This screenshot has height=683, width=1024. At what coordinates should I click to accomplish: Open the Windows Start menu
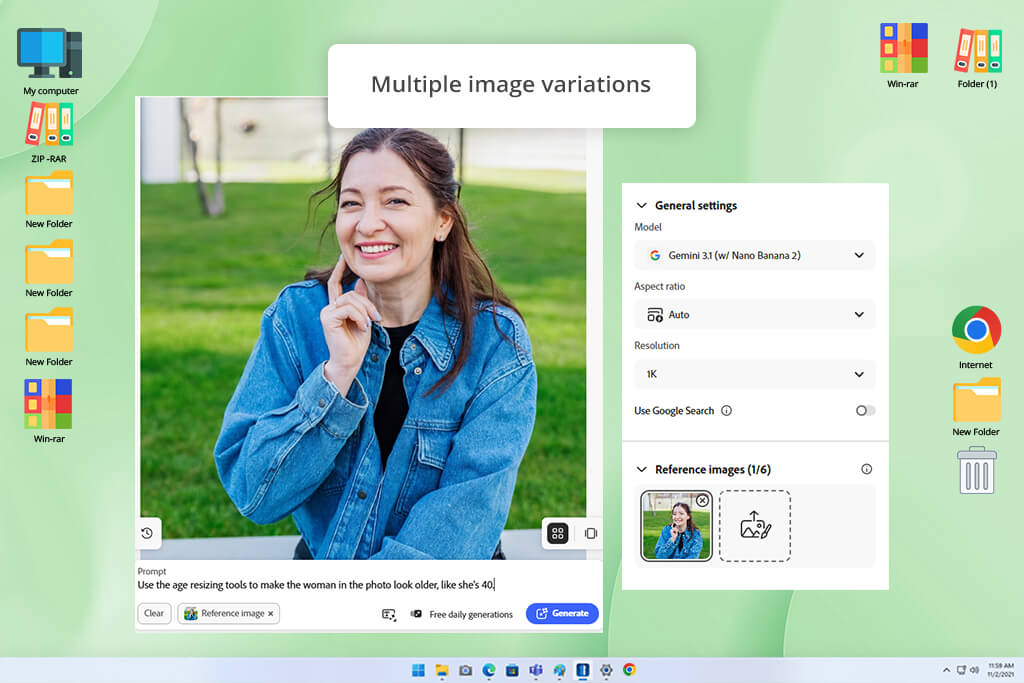[419, 670]
